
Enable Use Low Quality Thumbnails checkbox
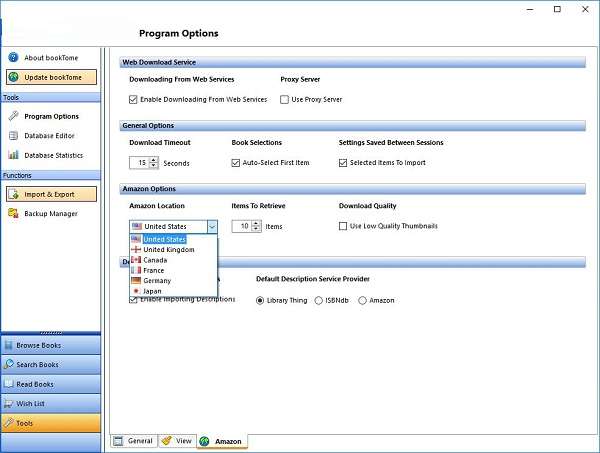[x=343, y=226]
